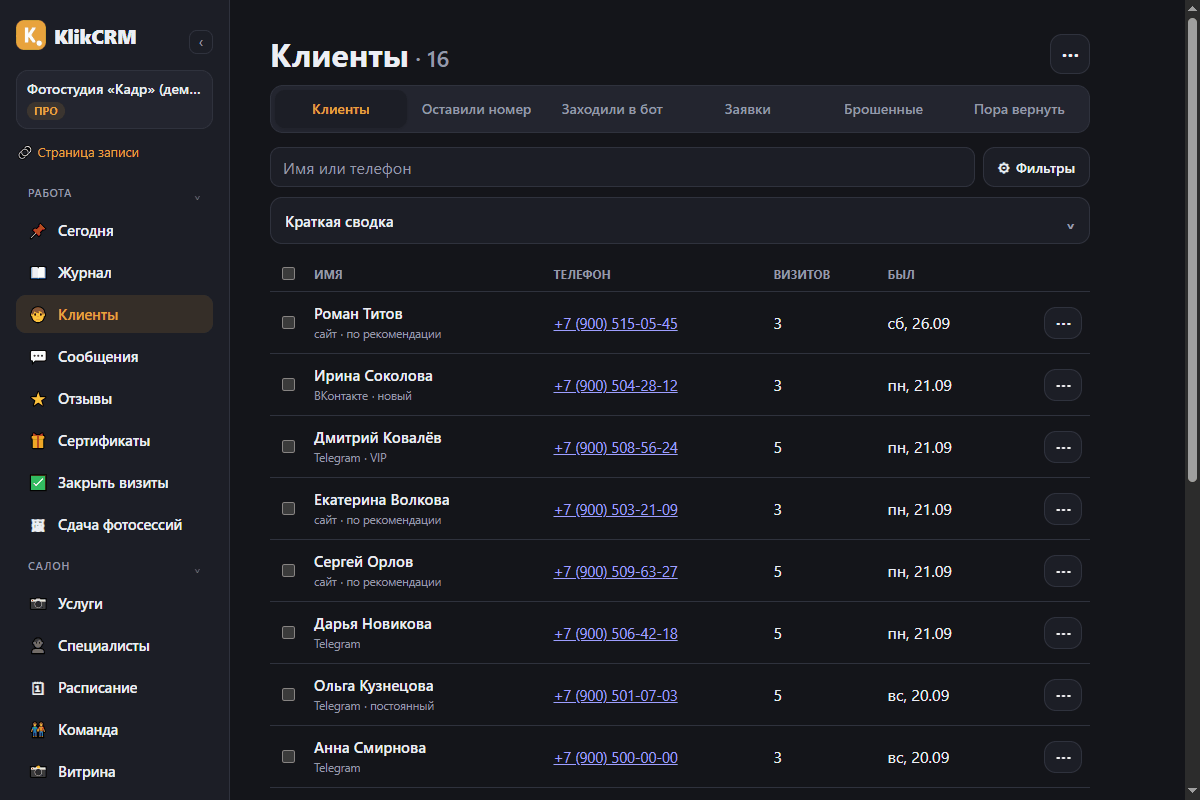The width and height of the screenshot is (1200, 800).
Task: Open the Фильтры button
Action: click(1036, 168)
